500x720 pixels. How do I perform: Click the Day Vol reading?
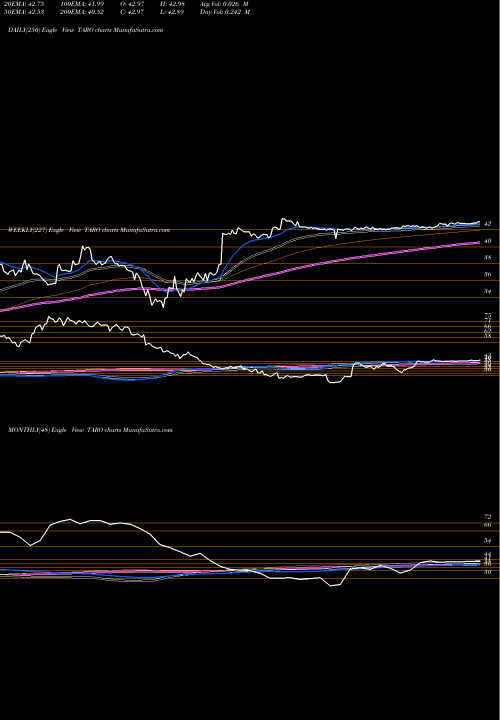click(225, 12)
